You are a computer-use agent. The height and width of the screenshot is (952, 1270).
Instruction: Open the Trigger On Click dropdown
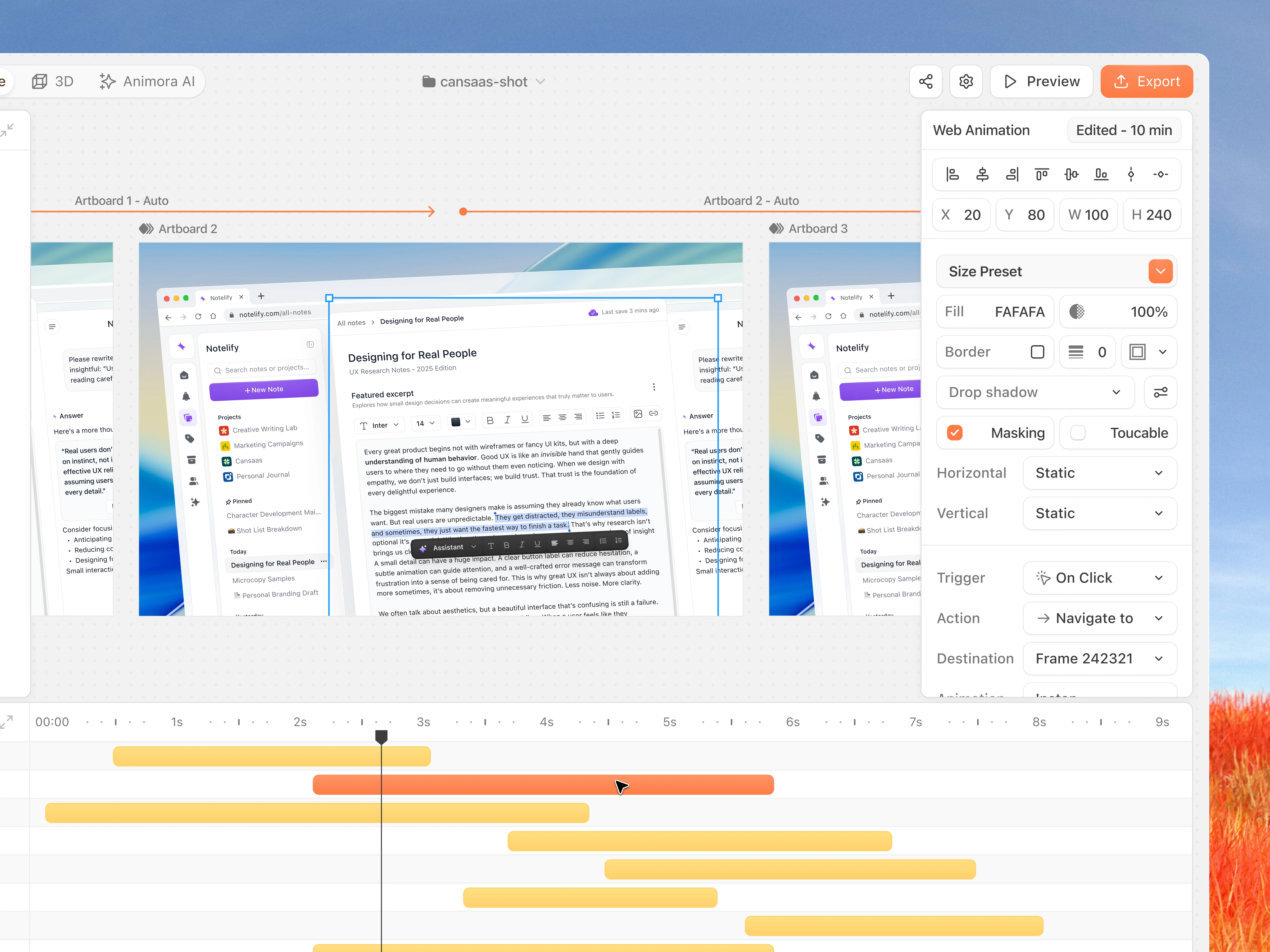tap(1100, 578)
